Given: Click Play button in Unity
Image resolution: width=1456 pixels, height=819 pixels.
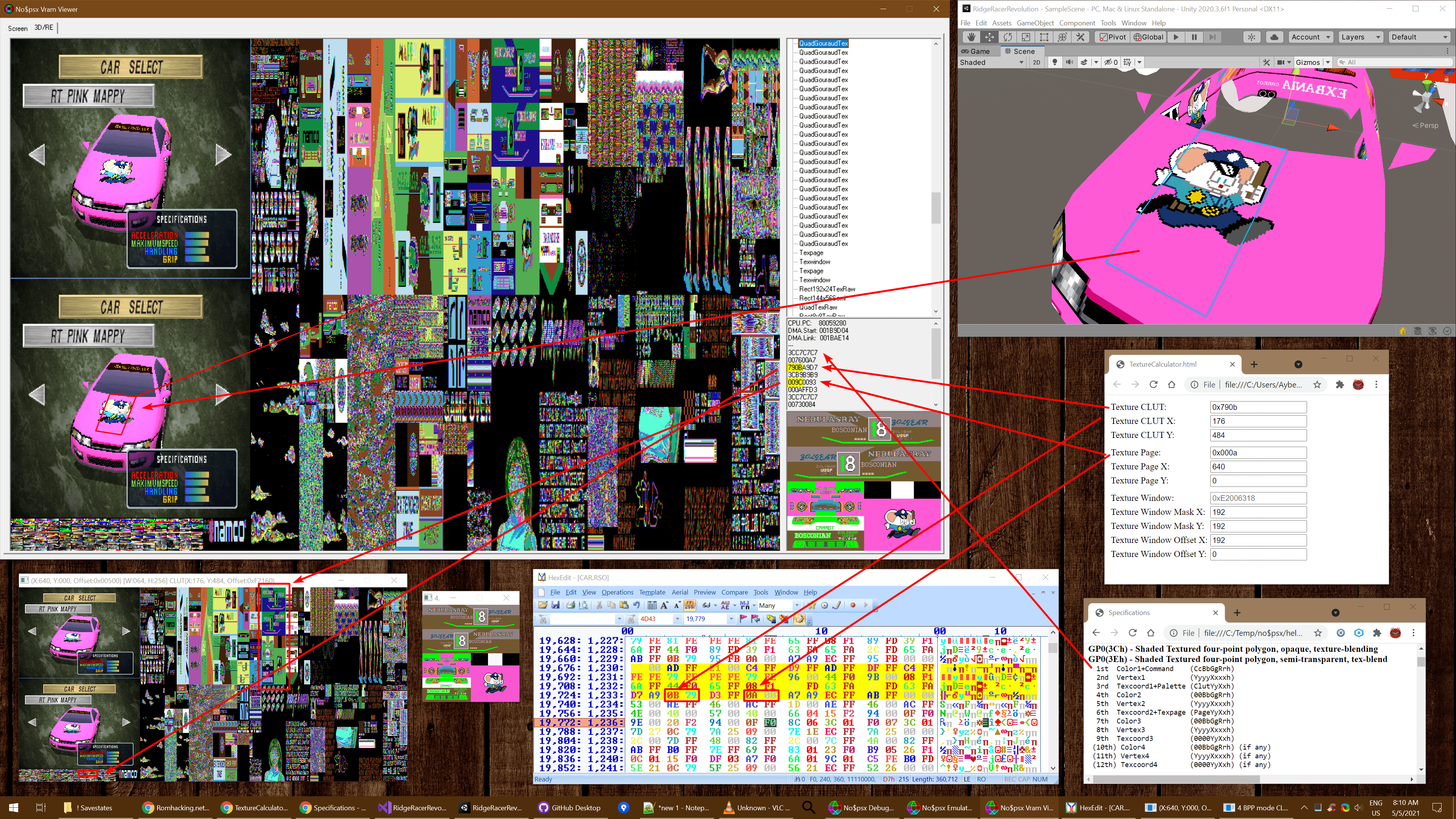Looking at the screenshot, I should (1176, 37).
